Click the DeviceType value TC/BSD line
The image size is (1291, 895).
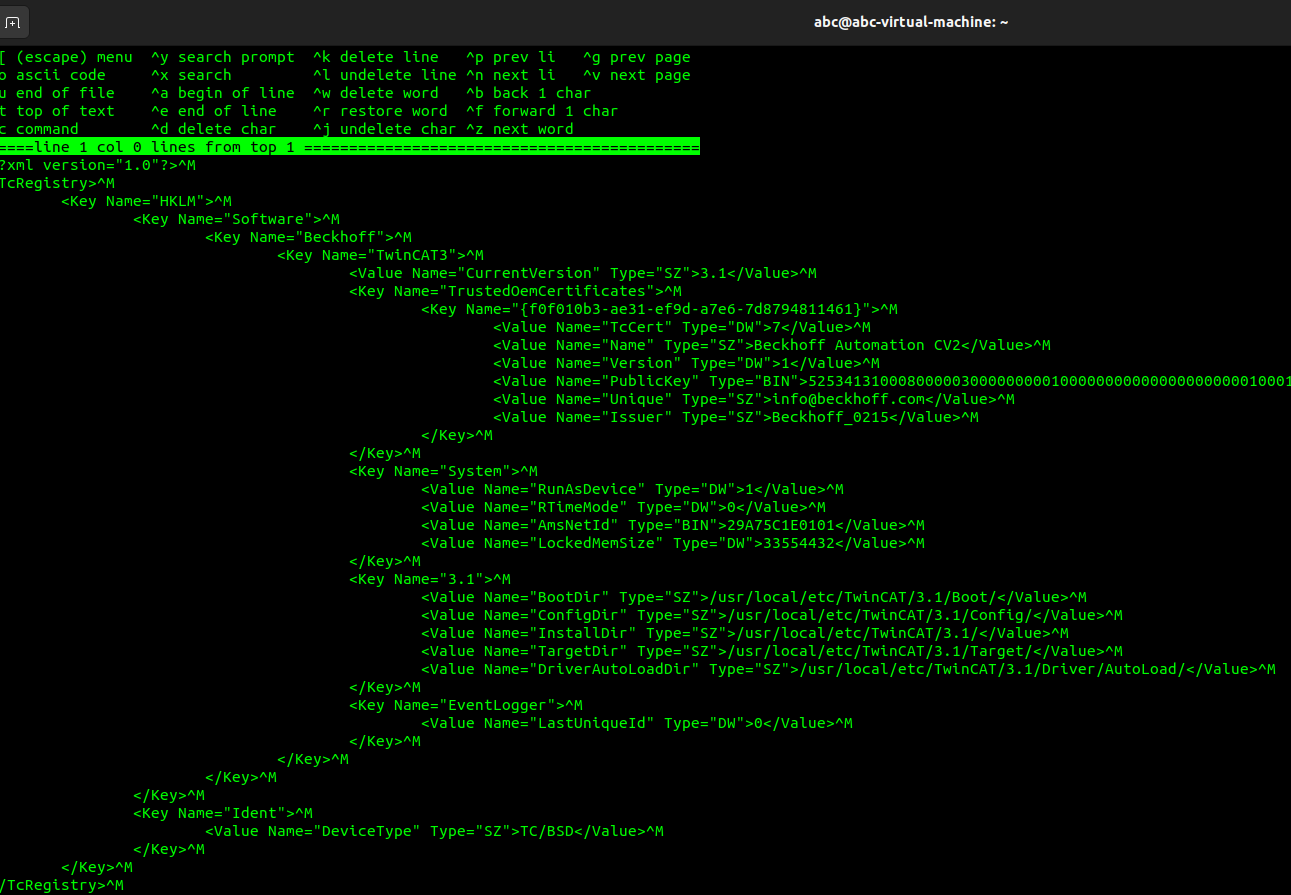coord(435,831)
